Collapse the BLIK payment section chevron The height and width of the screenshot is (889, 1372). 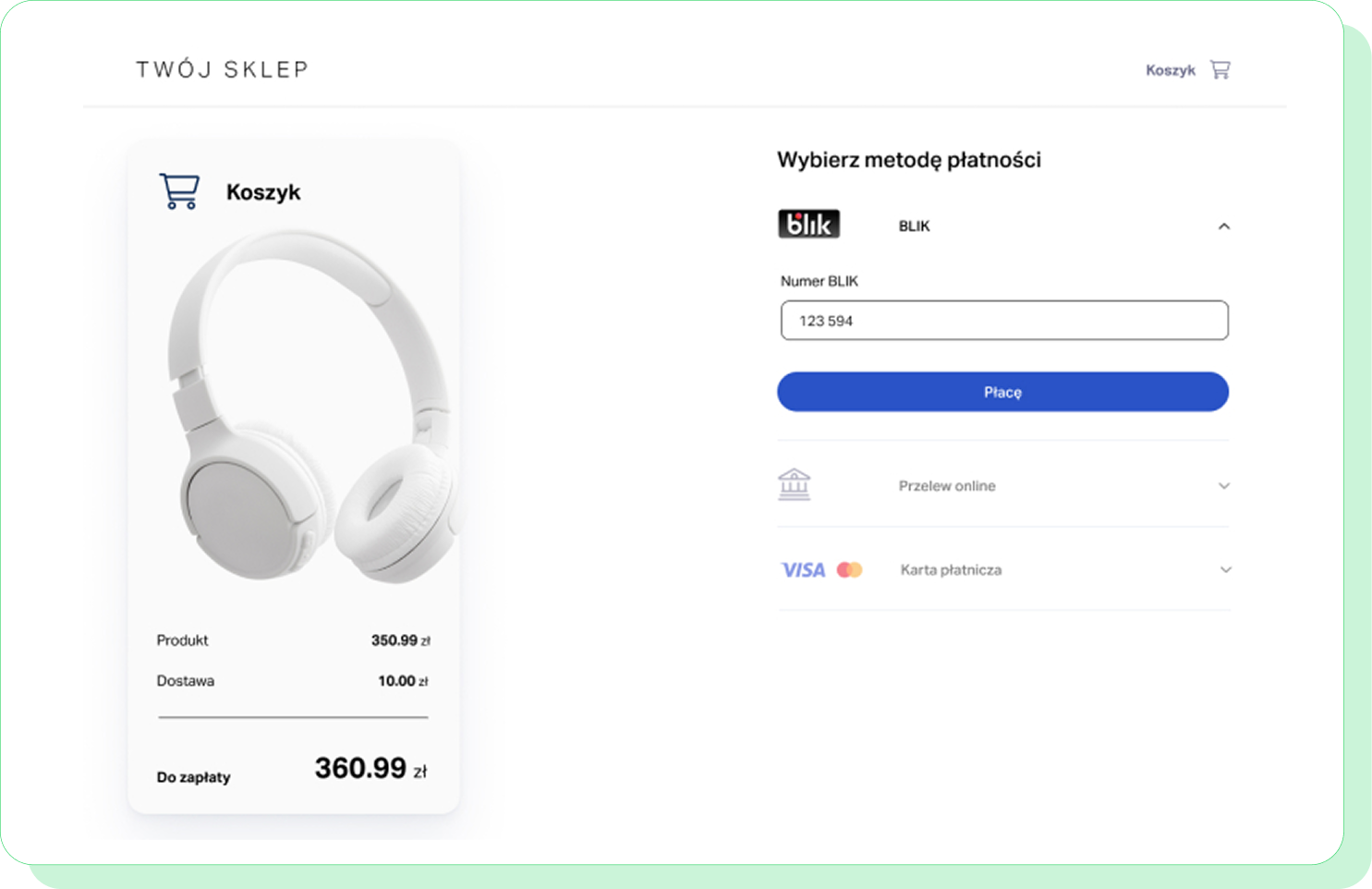pyautogui.click(x=1224, y=226)
